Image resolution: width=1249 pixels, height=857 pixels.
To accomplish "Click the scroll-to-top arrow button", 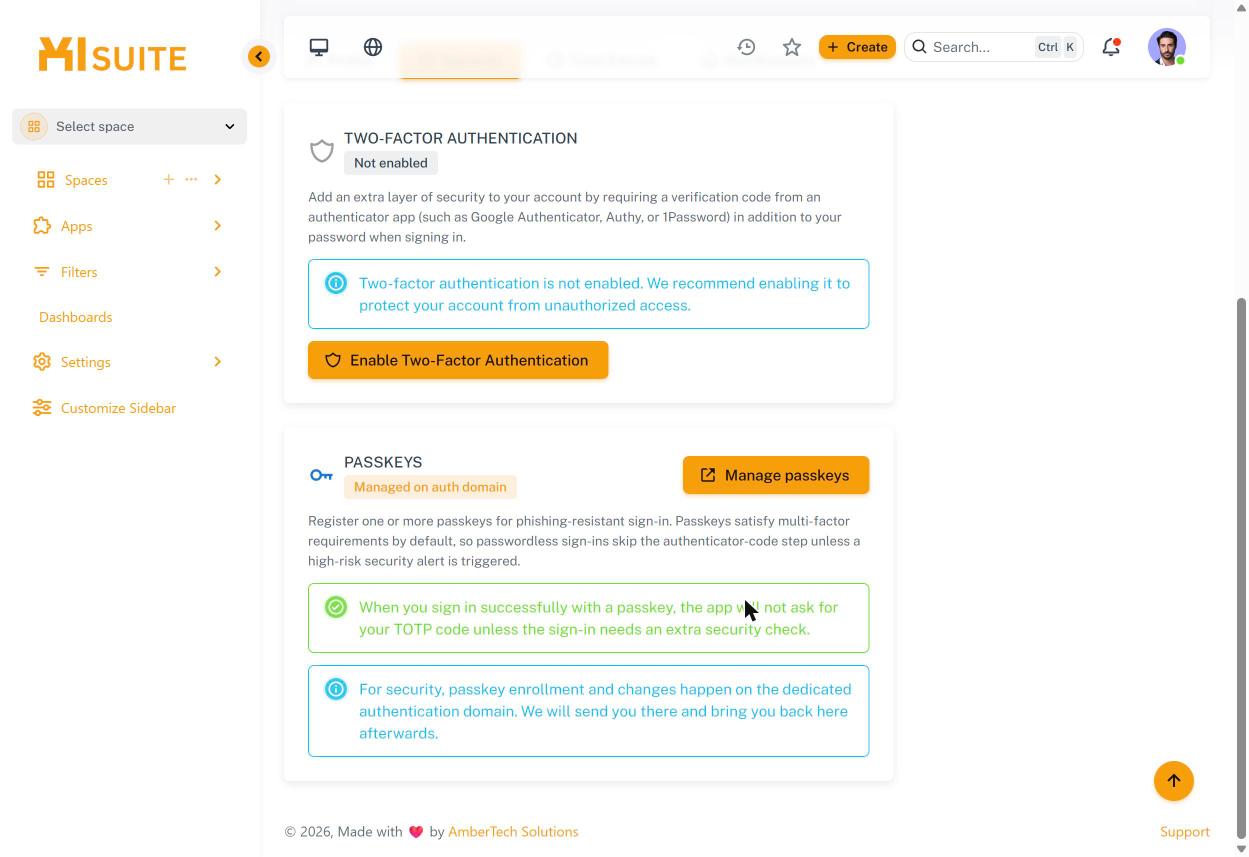I will [x=1174, y=781].
